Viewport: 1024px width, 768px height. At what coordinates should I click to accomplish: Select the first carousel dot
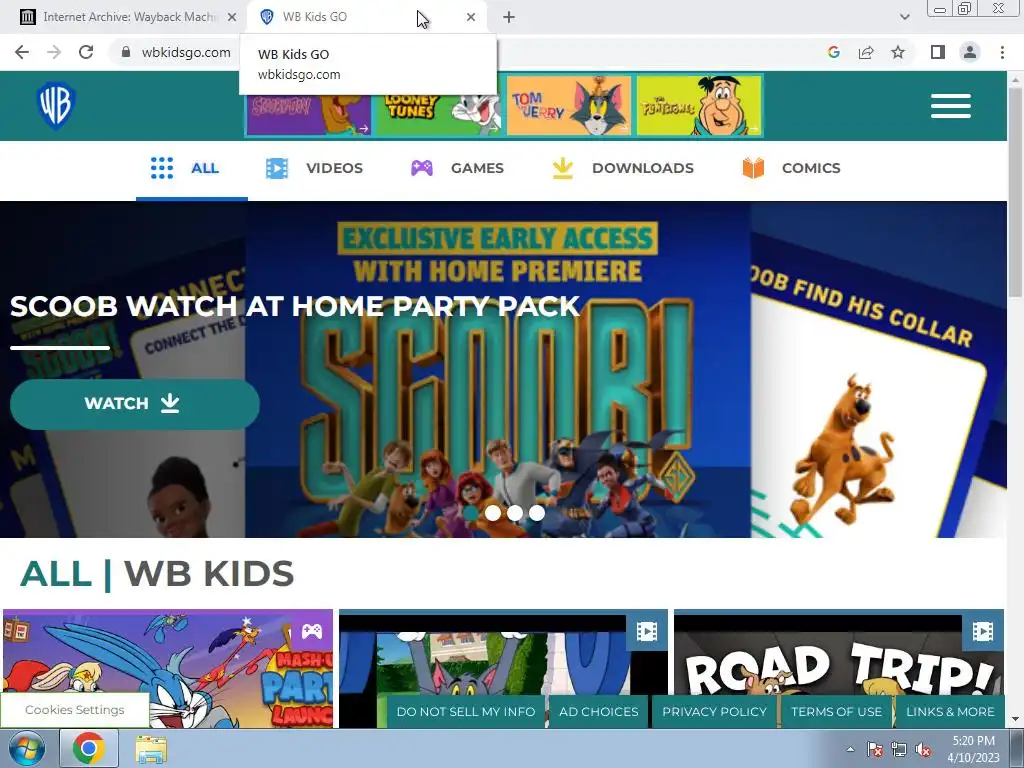(471, 513)
